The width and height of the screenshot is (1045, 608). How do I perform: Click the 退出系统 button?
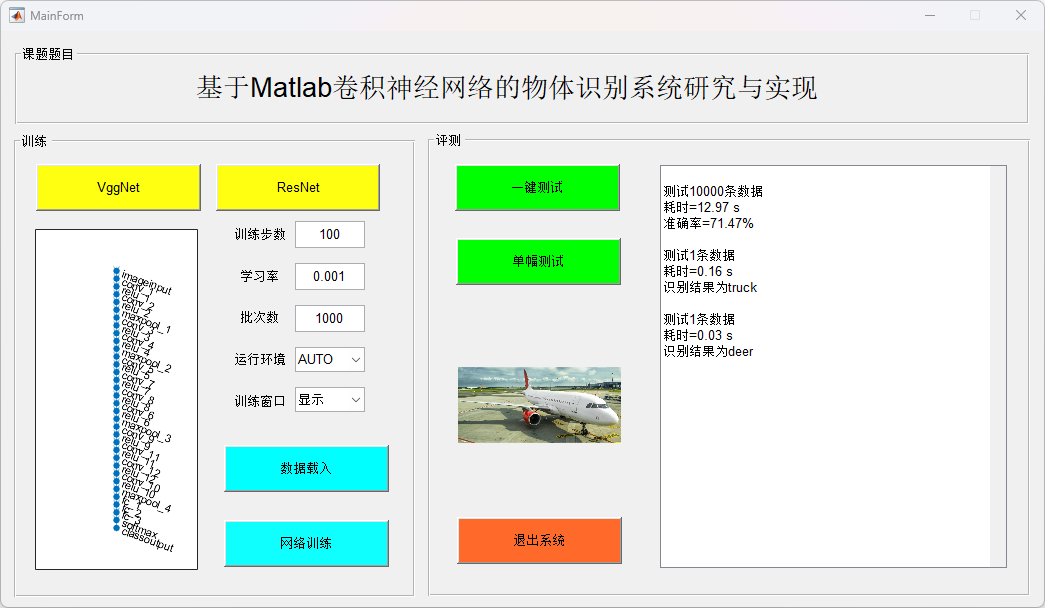click(x=539, y=541)
